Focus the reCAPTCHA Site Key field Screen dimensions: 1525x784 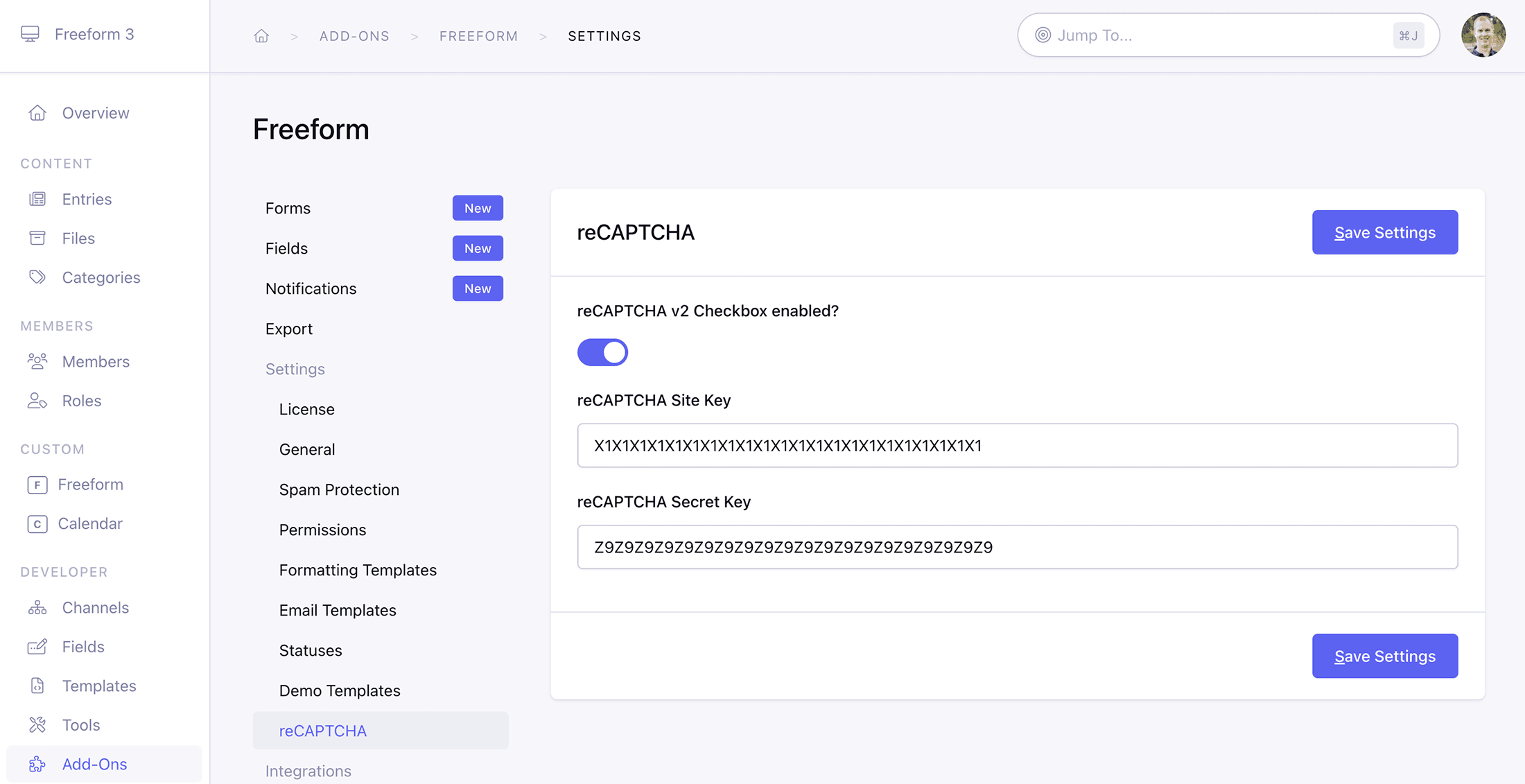coord(1018,446)
